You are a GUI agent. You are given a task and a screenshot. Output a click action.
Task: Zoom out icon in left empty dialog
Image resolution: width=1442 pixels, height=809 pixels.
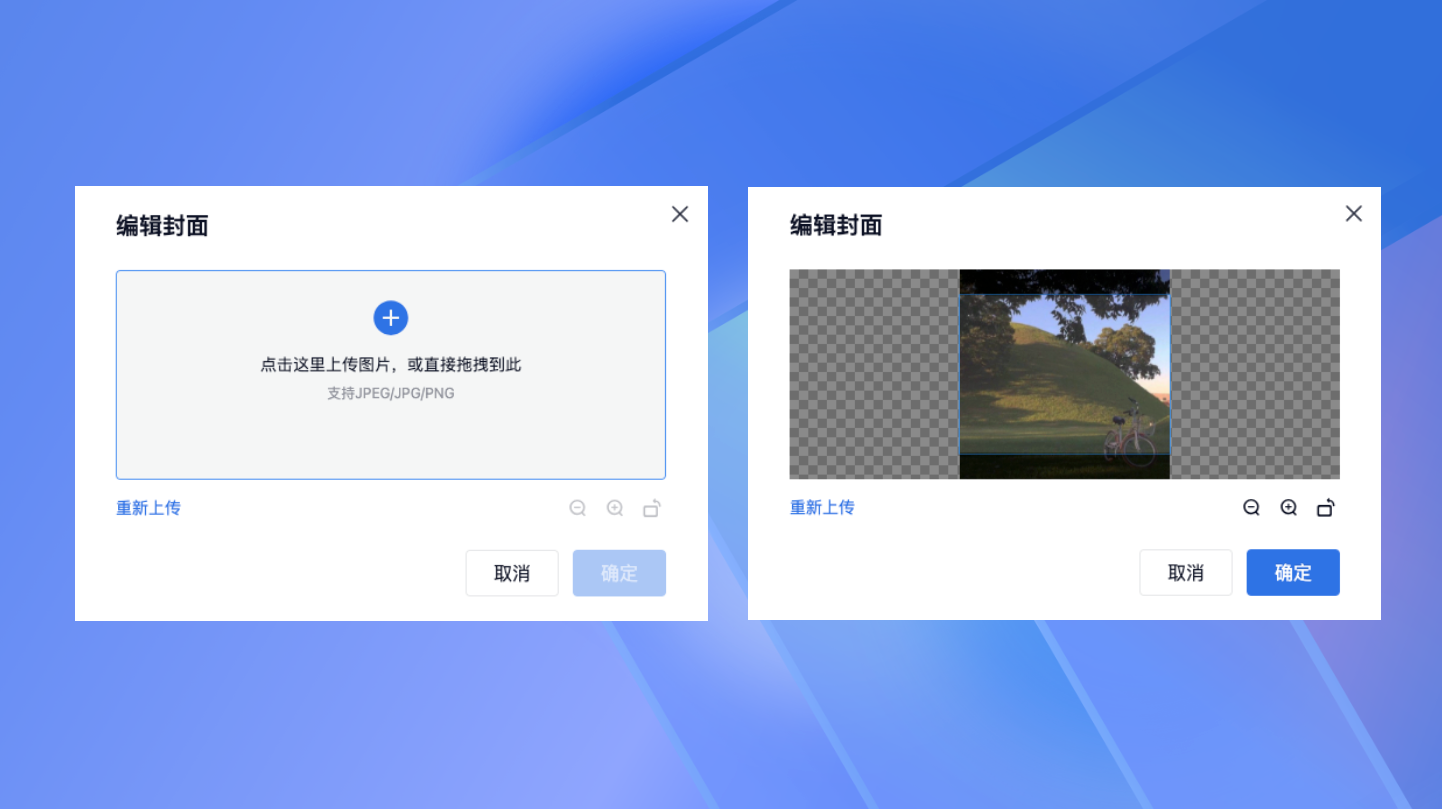[x=577, y=508]
